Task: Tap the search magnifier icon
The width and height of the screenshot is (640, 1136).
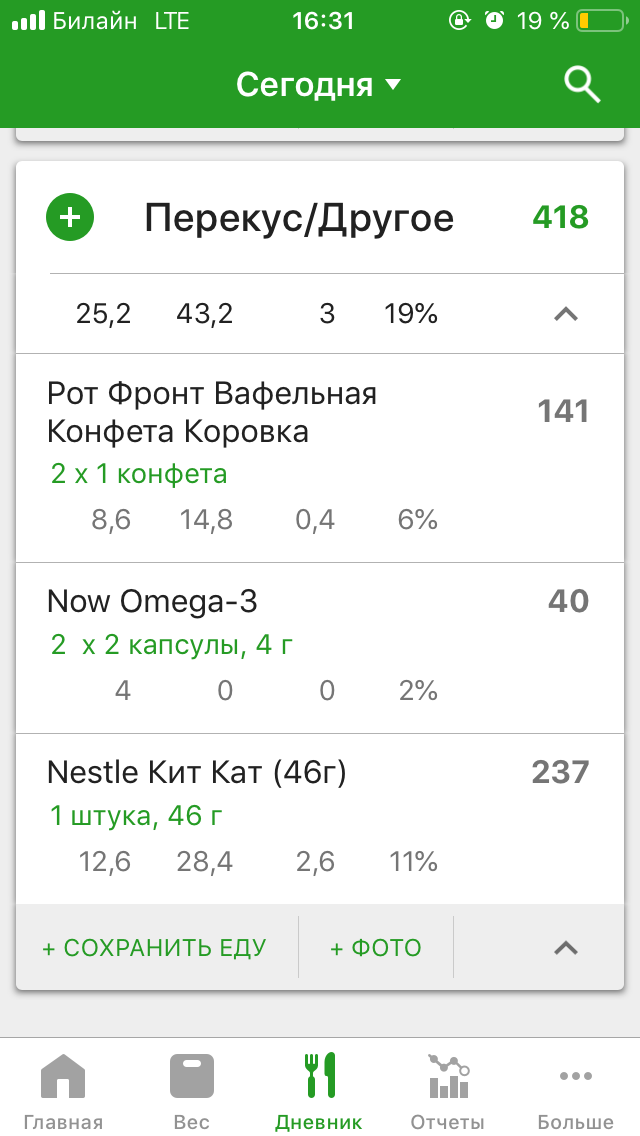Action: 582,85
